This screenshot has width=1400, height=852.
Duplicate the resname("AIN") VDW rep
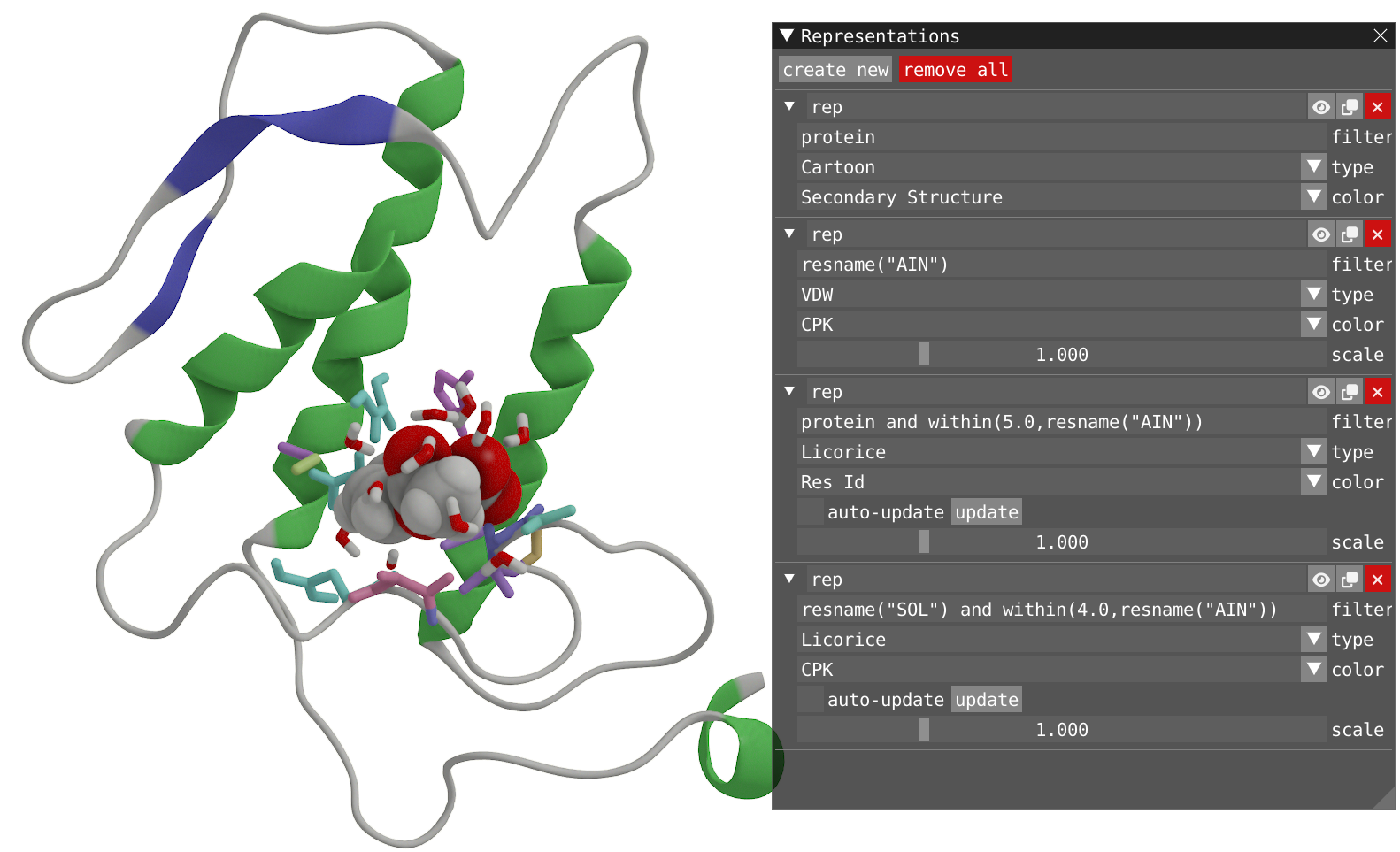1349,234
